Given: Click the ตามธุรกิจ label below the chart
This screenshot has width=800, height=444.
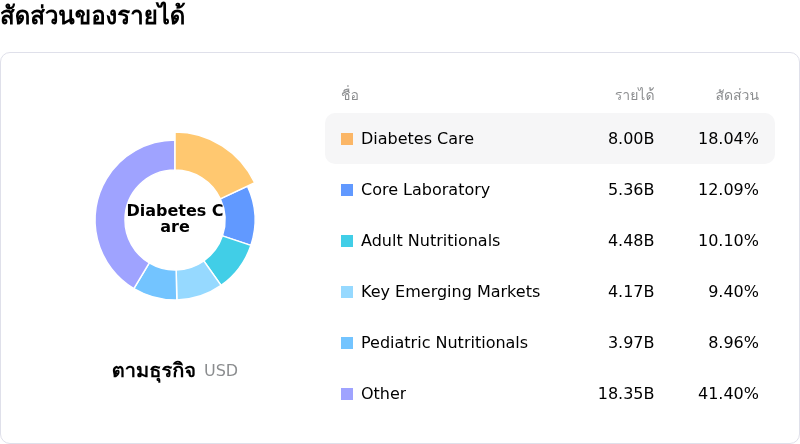Looking at the screenshot, I should tap(153, 371).
